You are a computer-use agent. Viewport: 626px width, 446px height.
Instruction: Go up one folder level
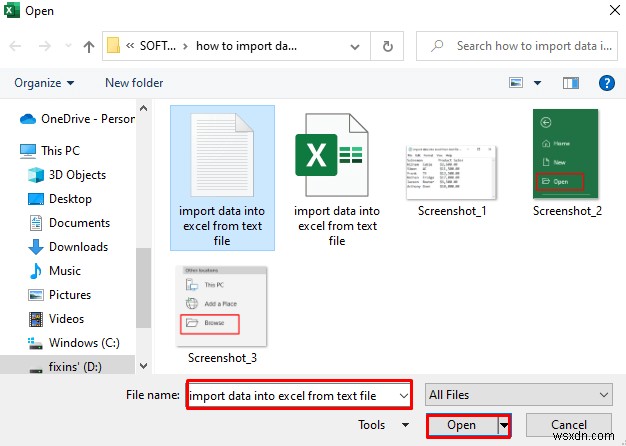tap(89, 46)
